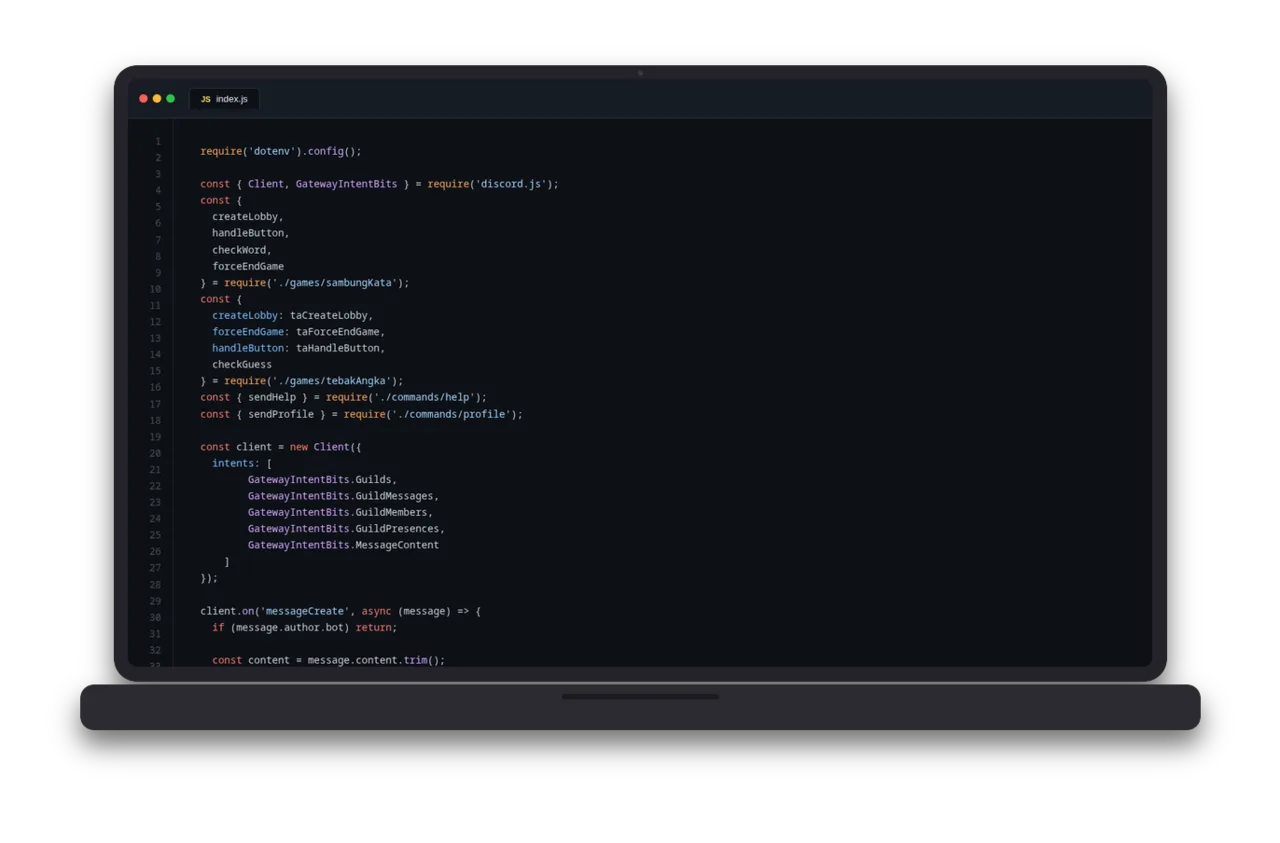Click the './games/sambungKata' path string
The image size is (1280, 843).
pos(335,283)
